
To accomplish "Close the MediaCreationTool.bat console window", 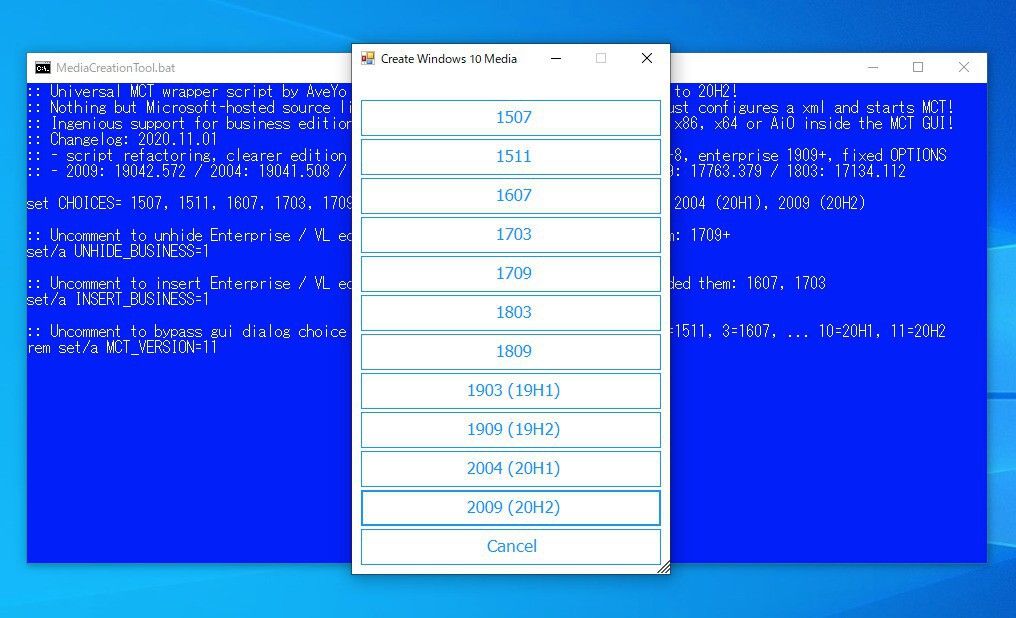I will (964, 67).
